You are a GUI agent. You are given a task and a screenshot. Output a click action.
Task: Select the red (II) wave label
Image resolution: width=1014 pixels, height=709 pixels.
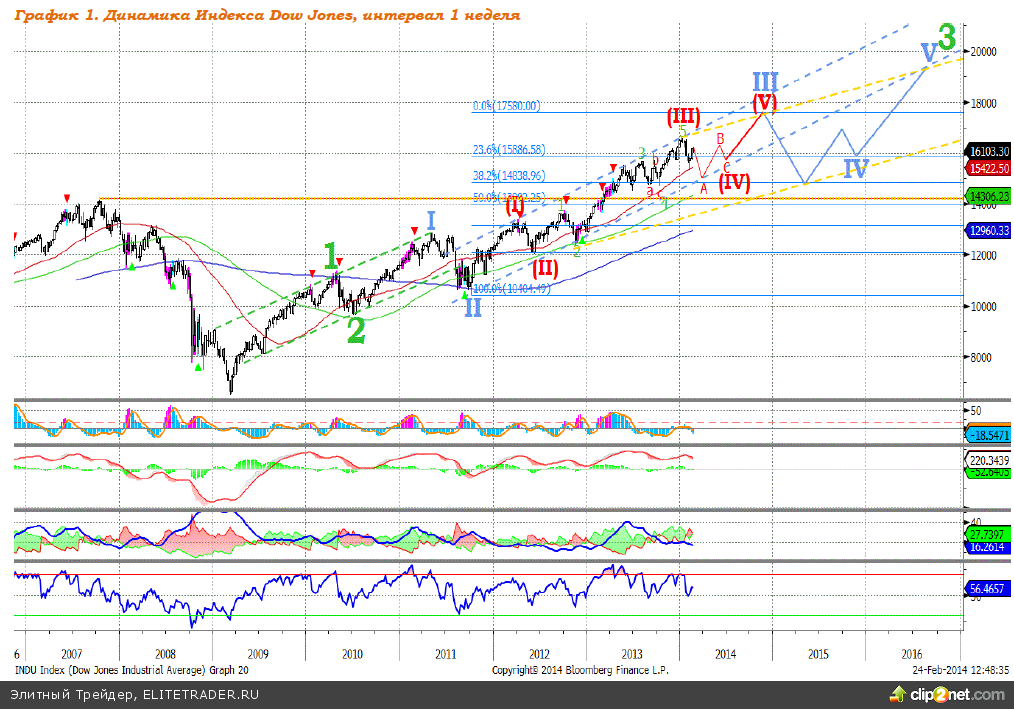(544, 267)
